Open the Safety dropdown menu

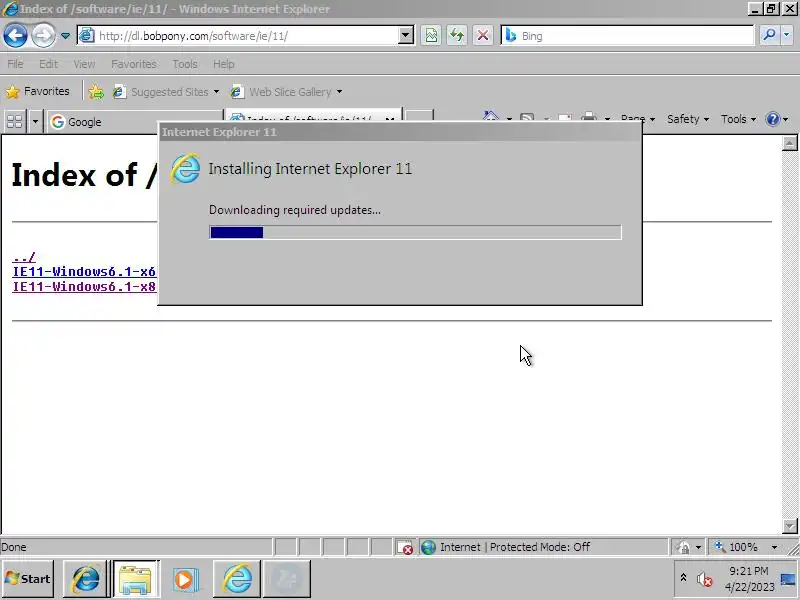pyautogui.click(x=688, y=119)
